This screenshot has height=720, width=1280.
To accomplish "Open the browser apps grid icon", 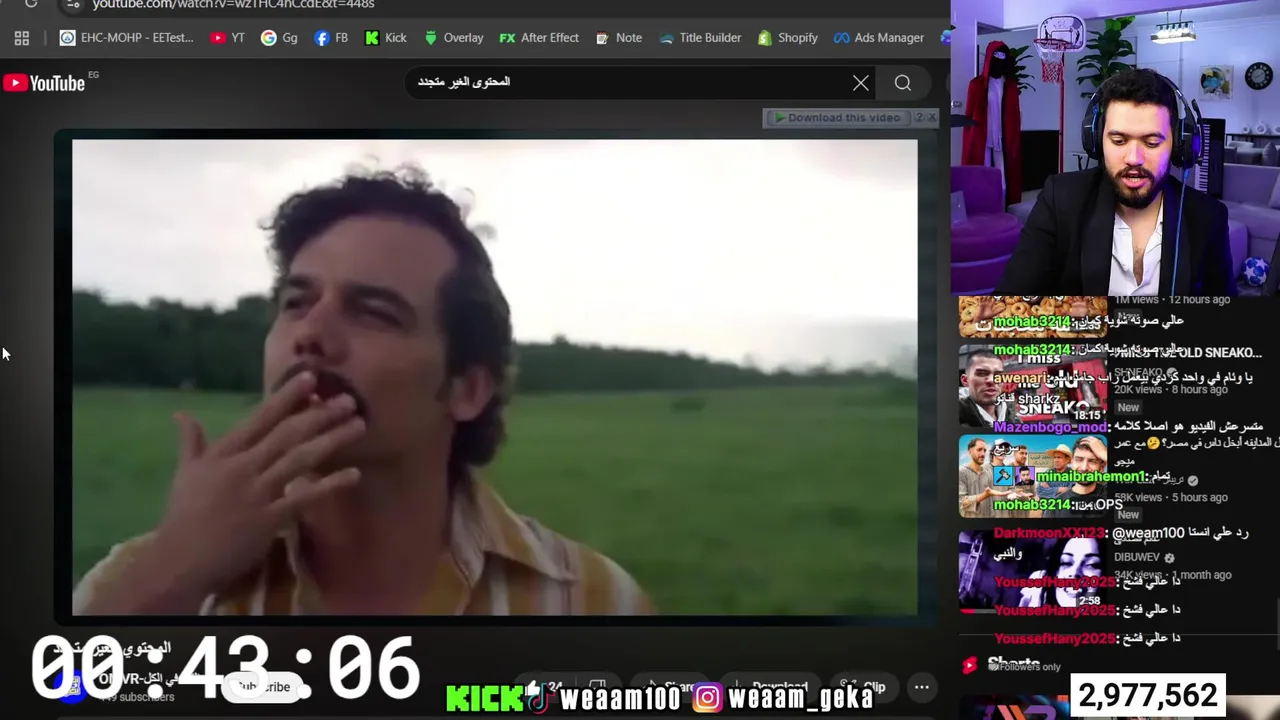I will coord(22,38).
